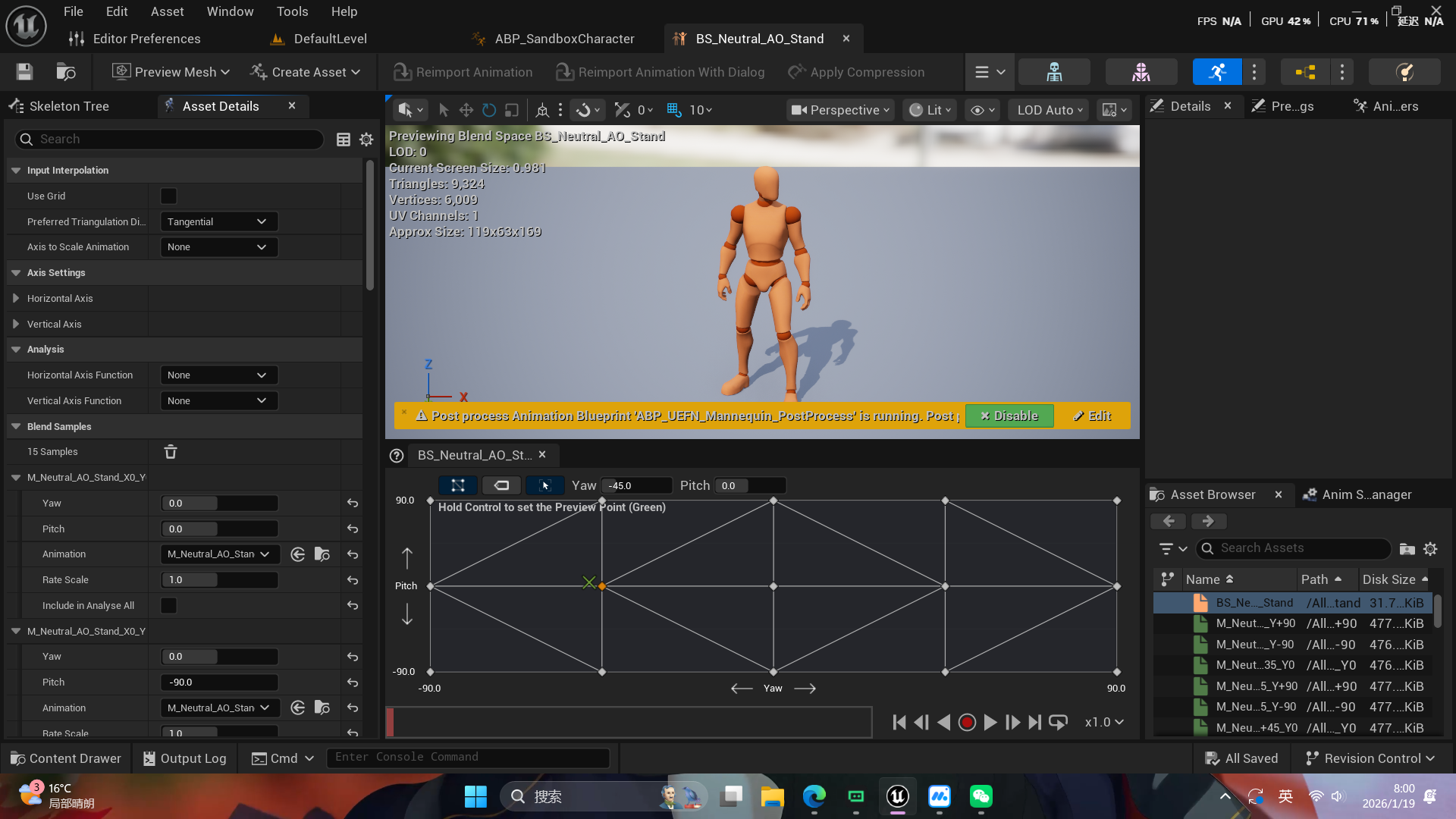
Task: Switch to ABP_SandboxCharacter tab
Action: pyautogui.click(x=563, y=39)
